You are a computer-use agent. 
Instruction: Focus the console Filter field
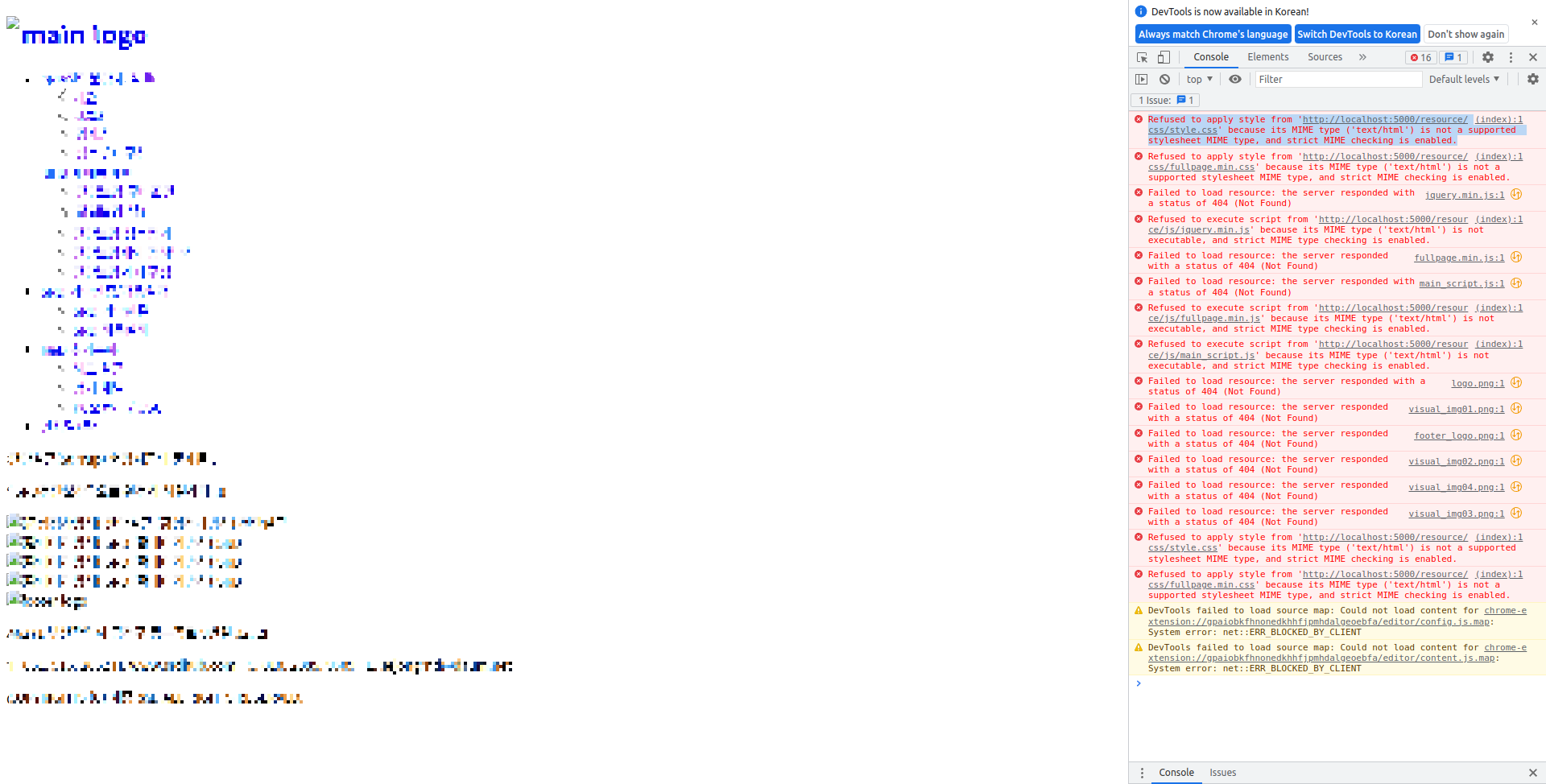1338,79
